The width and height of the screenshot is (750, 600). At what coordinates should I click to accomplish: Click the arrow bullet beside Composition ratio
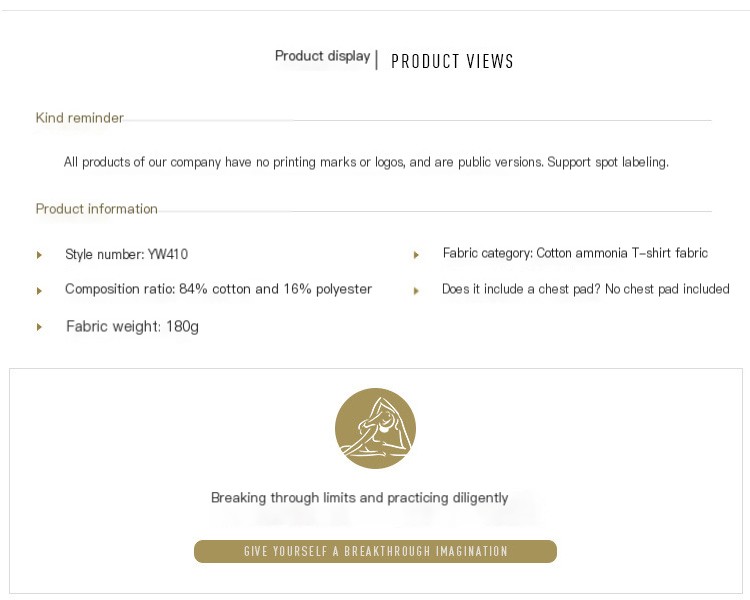pyautogui.click(x=39, y=291)
